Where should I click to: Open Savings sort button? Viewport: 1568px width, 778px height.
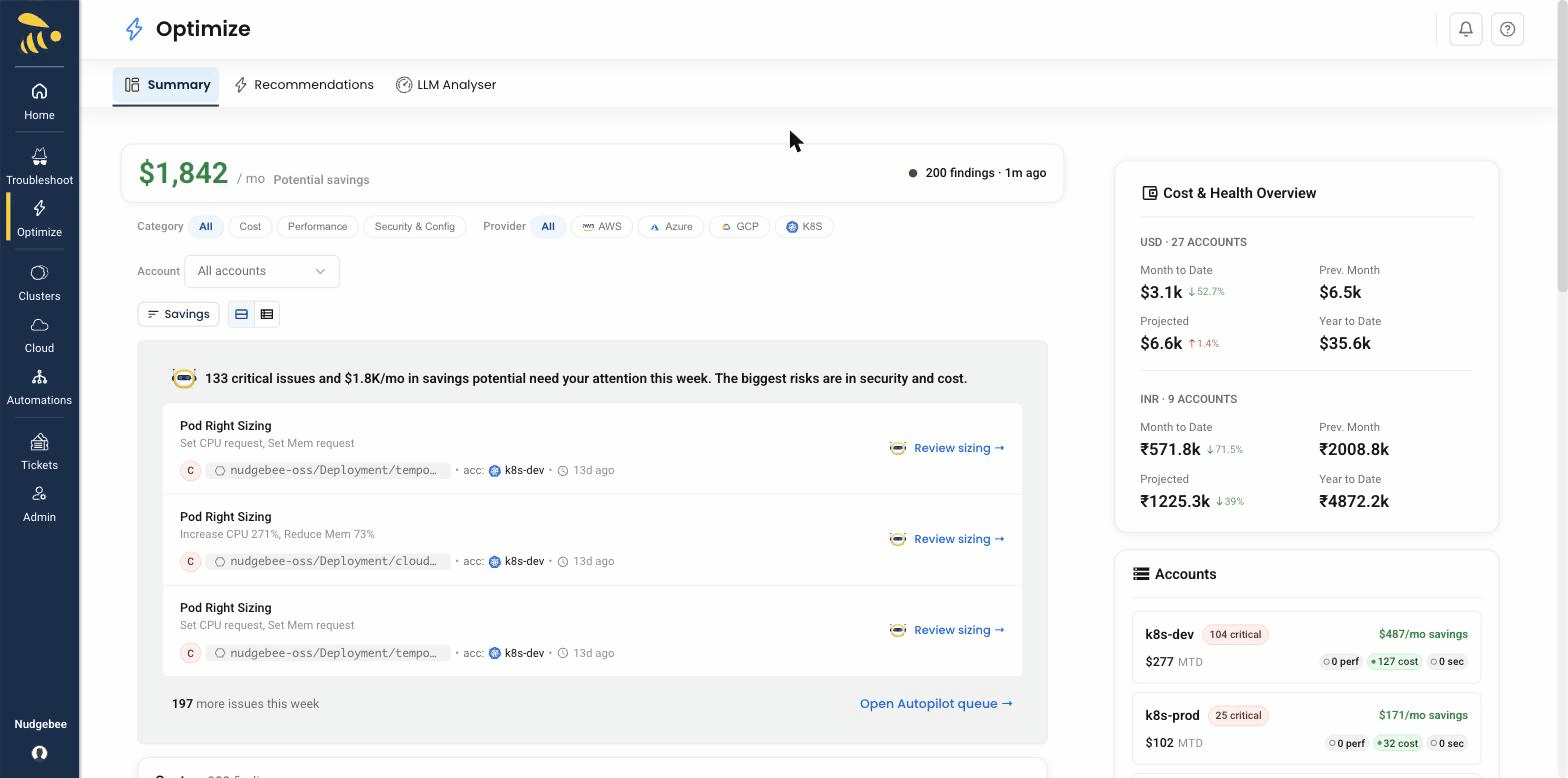(178, 314)
